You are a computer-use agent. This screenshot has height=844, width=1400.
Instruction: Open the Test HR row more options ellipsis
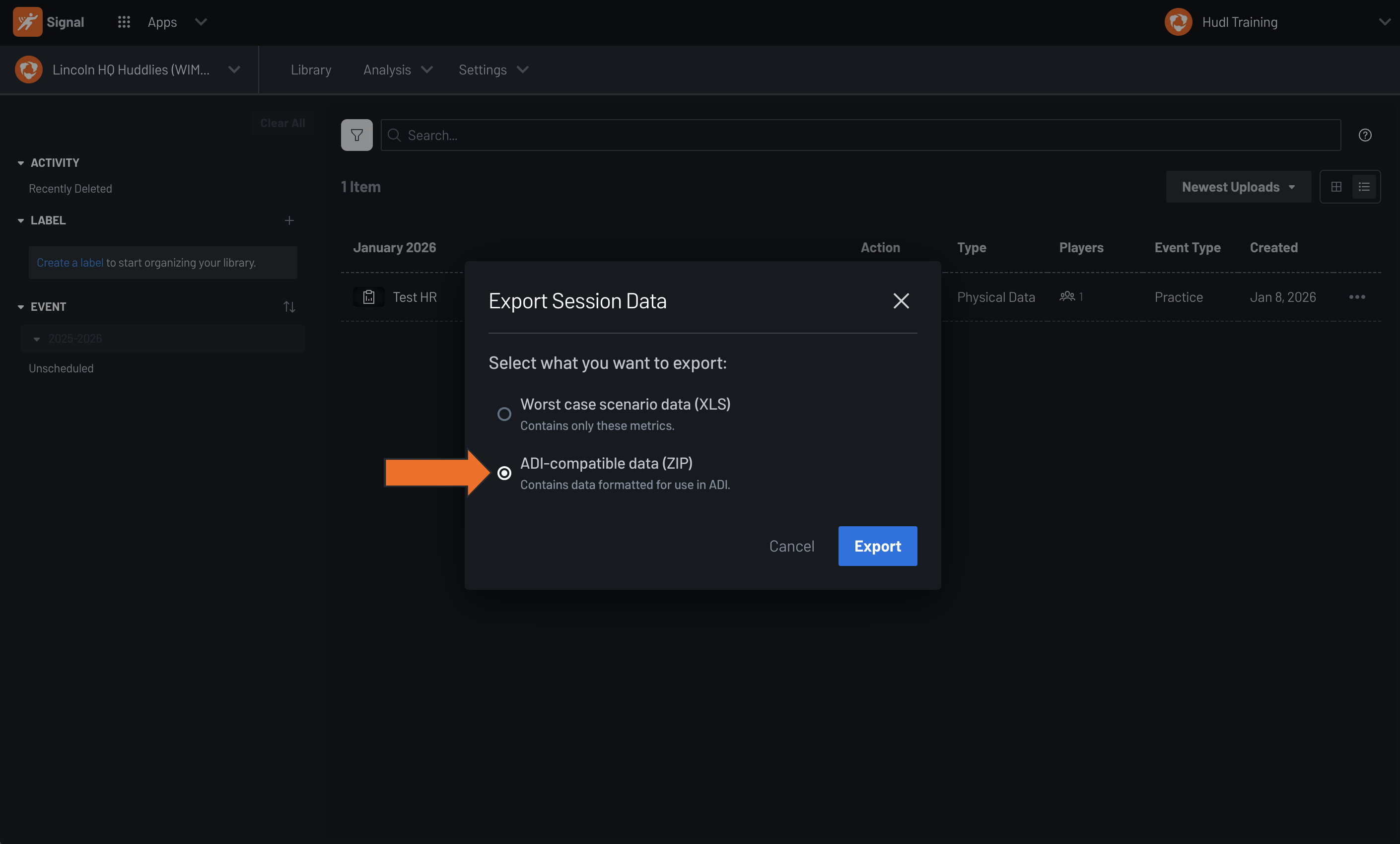(1357, 297)
